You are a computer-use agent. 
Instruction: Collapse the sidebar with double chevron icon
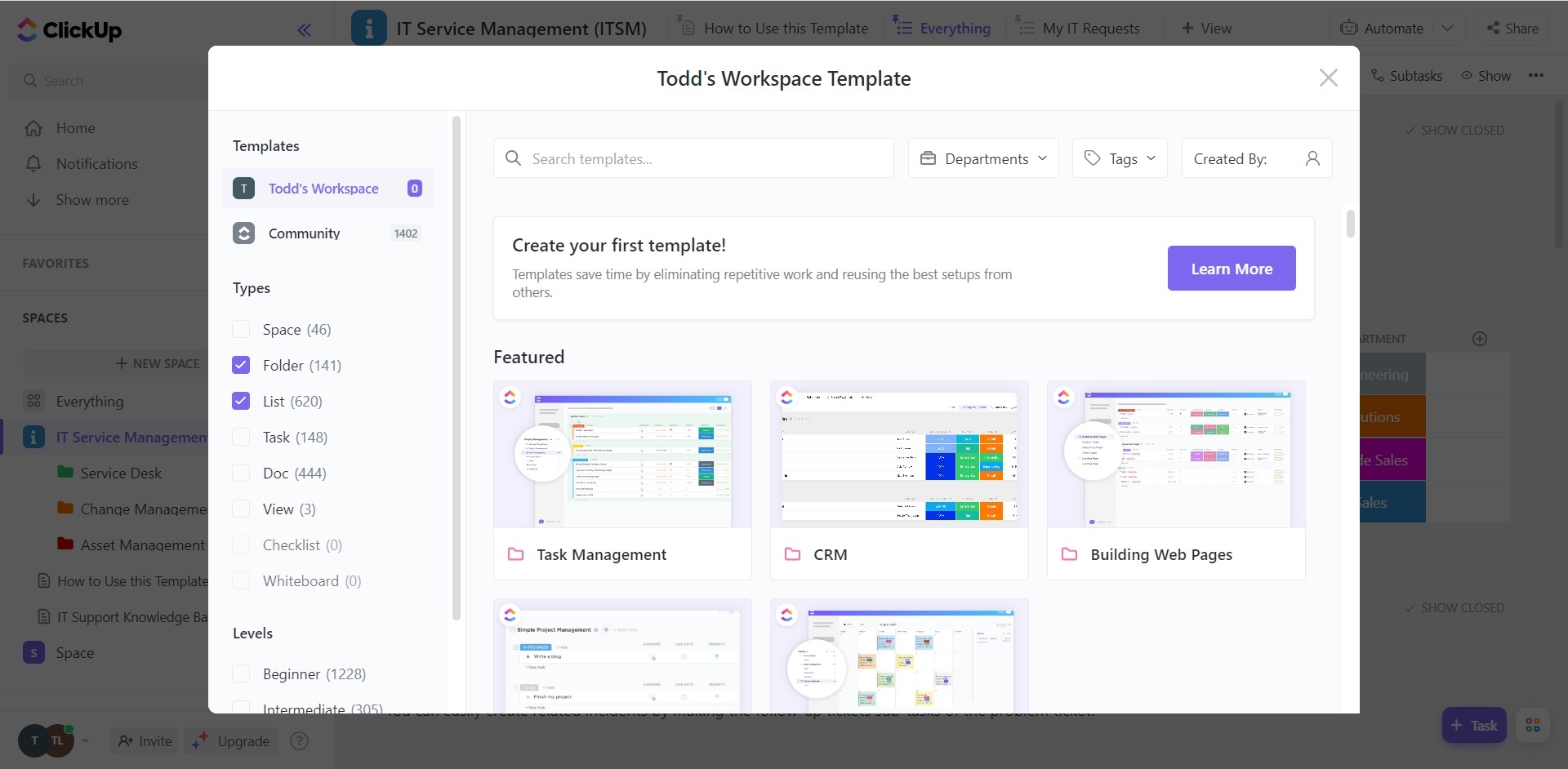tap(304, 31)
